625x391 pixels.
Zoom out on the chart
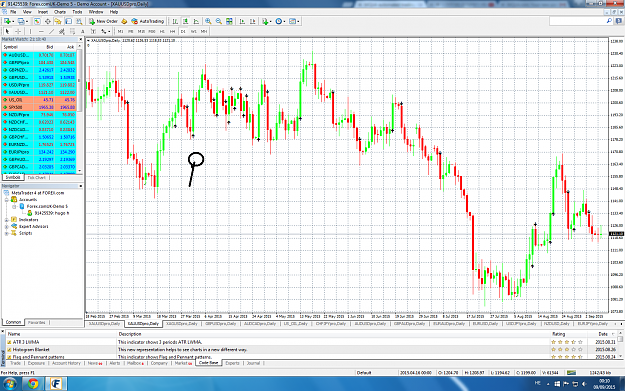[x=218, y=21]
